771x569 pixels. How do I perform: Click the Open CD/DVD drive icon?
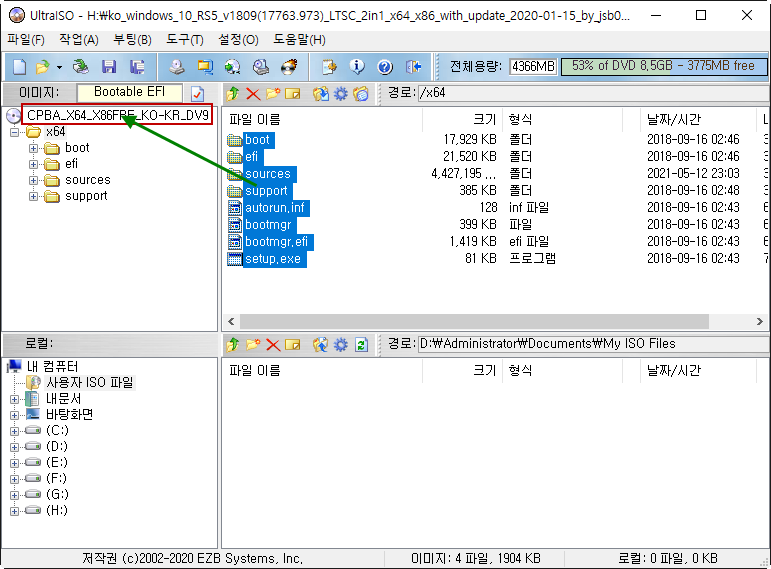click(x=81, y=66)
